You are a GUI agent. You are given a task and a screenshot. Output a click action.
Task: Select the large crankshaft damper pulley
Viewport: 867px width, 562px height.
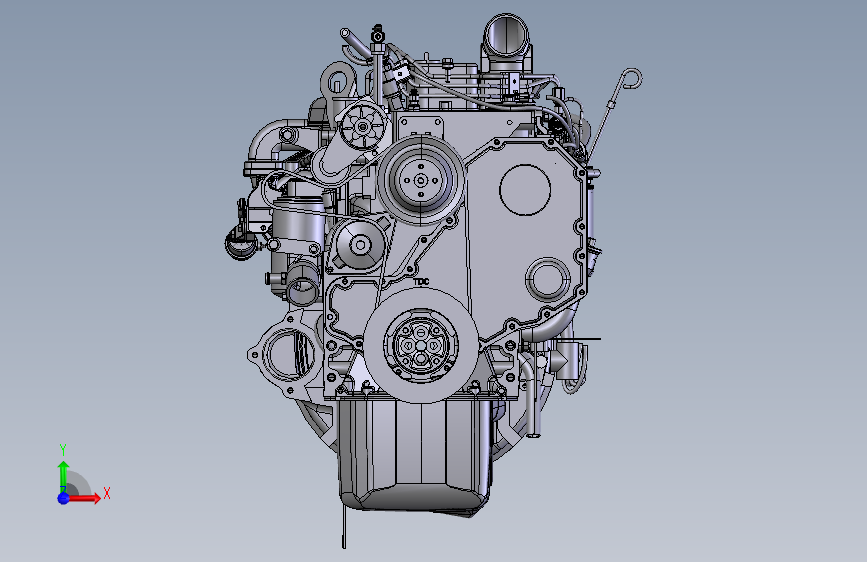[421, 345]
